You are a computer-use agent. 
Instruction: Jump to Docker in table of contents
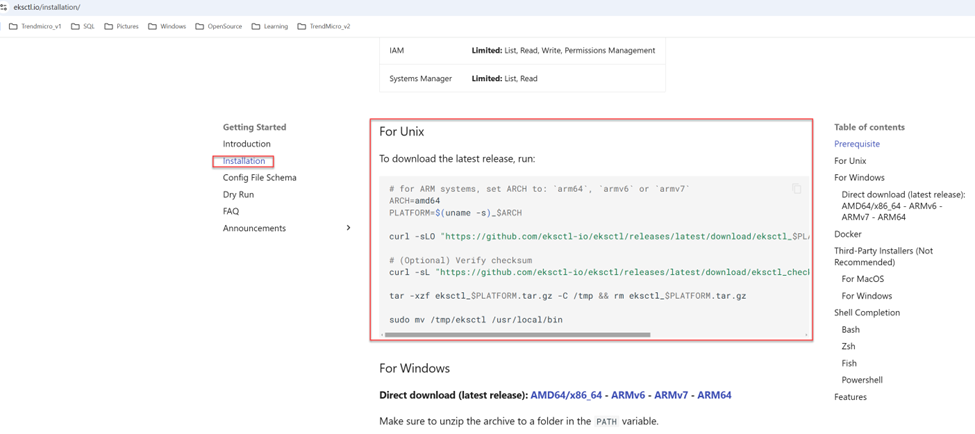tap(848, 234)
